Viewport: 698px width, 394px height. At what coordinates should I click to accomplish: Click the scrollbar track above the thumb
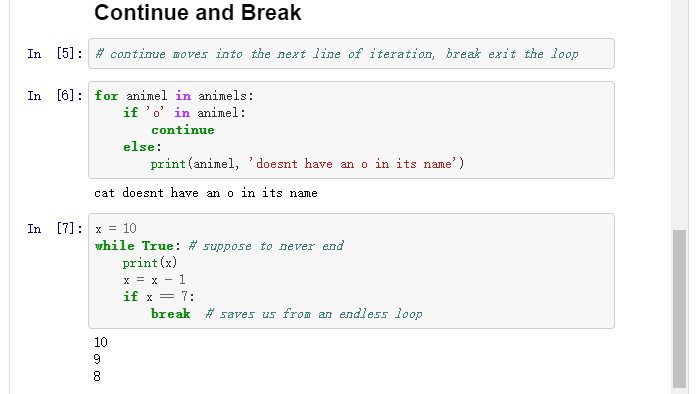[x=679, y=115]
